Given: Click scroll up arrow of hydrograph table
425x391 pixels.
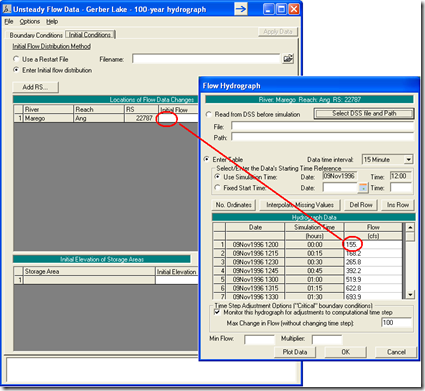Looking at the screenshot, I should (410, 227).
